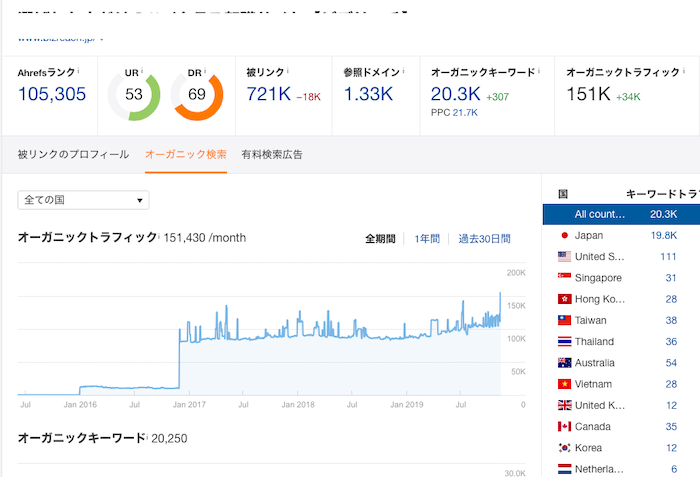Click the Jan 2017 axis label
Image resolution: width=700 pixels, height=477 pixels.
189,405
